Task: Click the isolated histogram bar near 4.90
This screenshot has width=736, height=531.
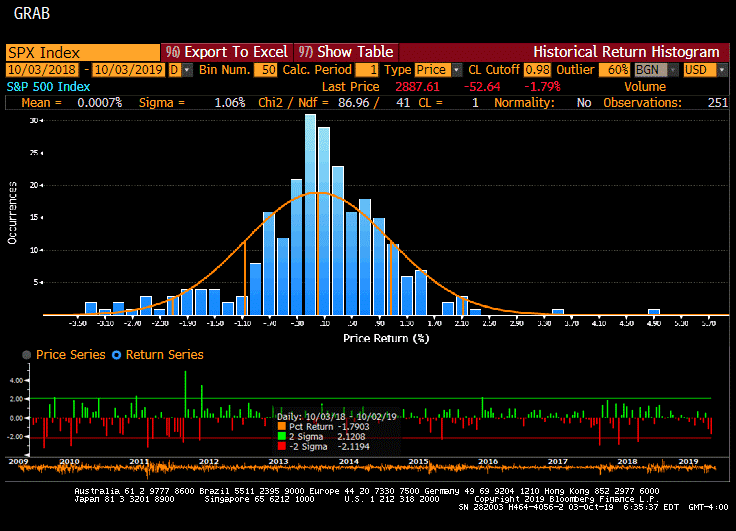Action: 654,312
